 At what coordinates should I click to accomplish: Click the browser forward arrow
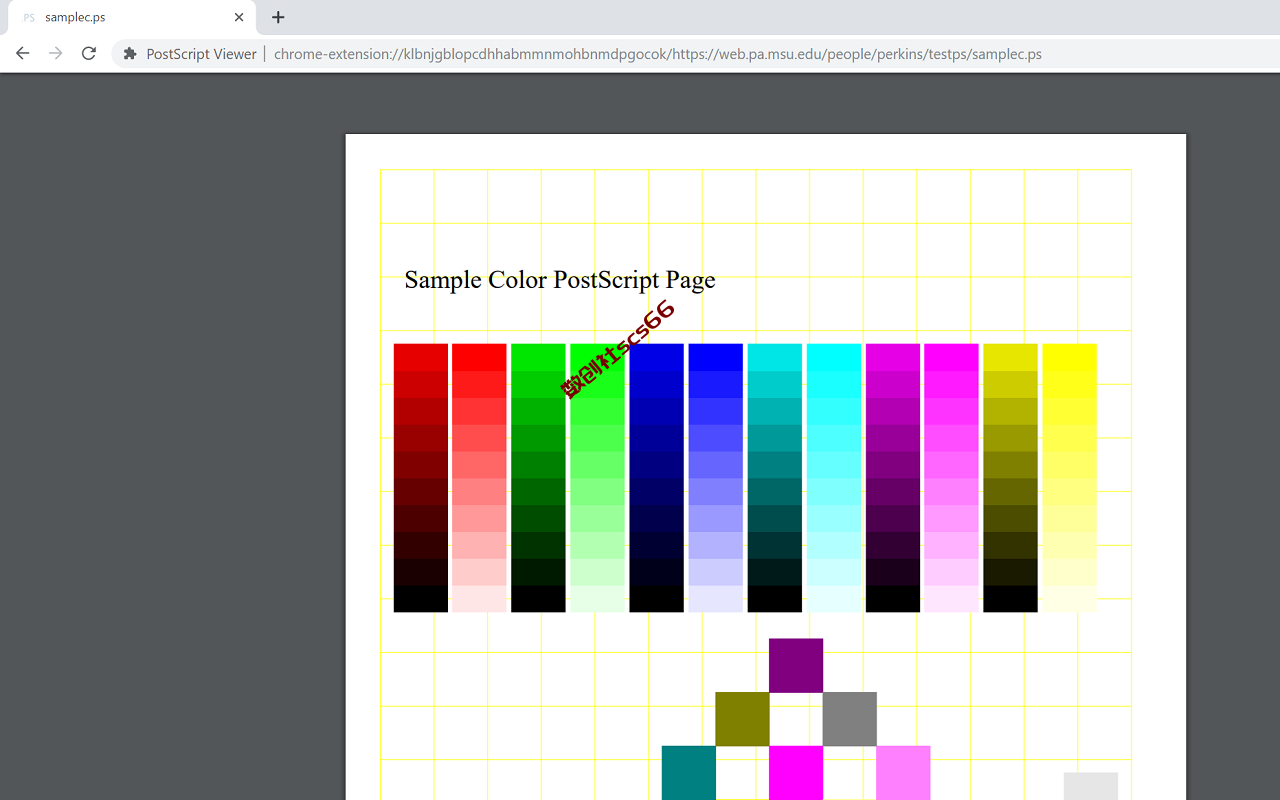[56, 54]
